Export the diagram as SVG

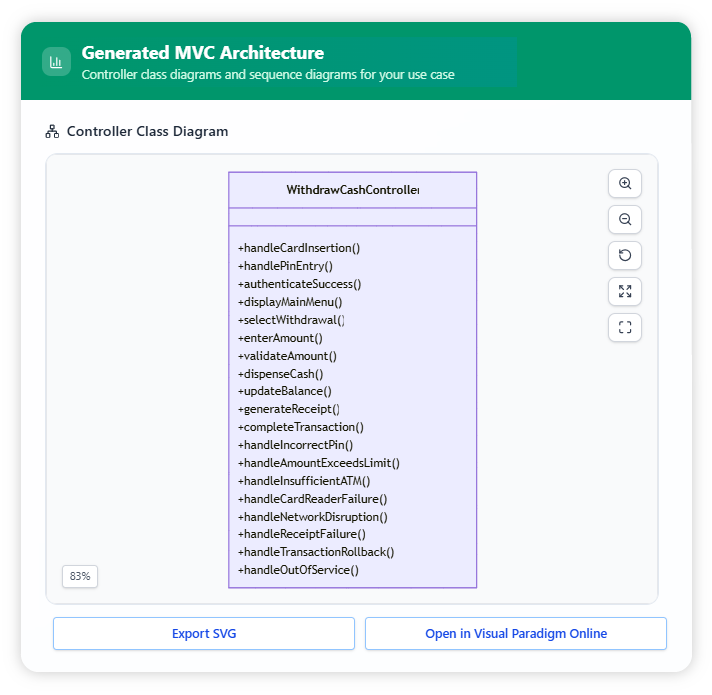pos(204,634)
